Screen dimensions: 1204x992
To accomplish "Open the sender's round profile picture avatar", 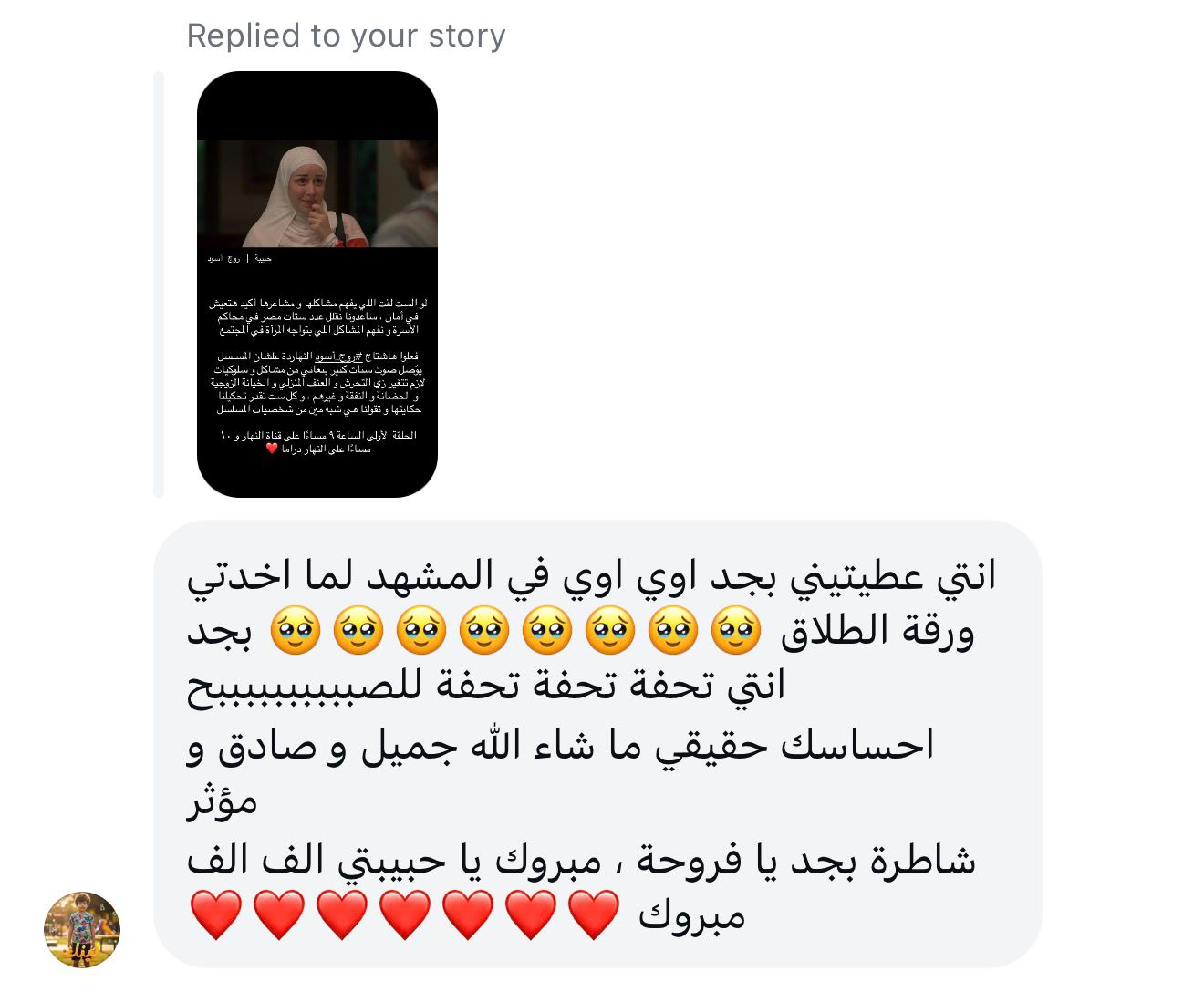I will [x=82, y=929].
